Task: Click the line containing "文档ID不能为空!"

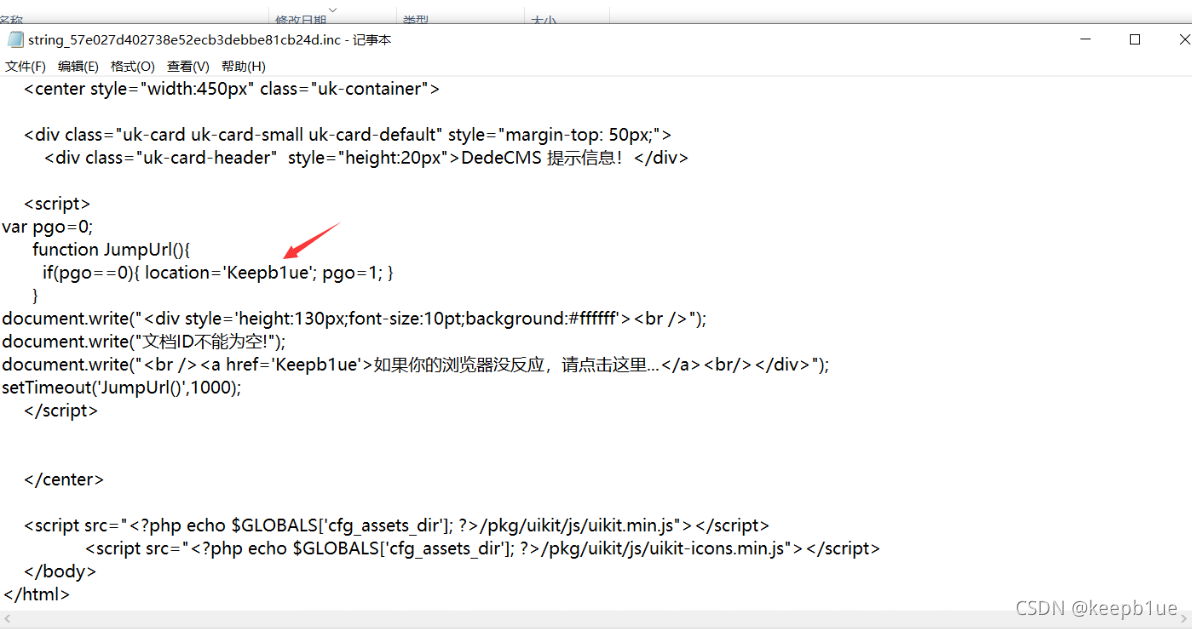Action: coord(144,342)
